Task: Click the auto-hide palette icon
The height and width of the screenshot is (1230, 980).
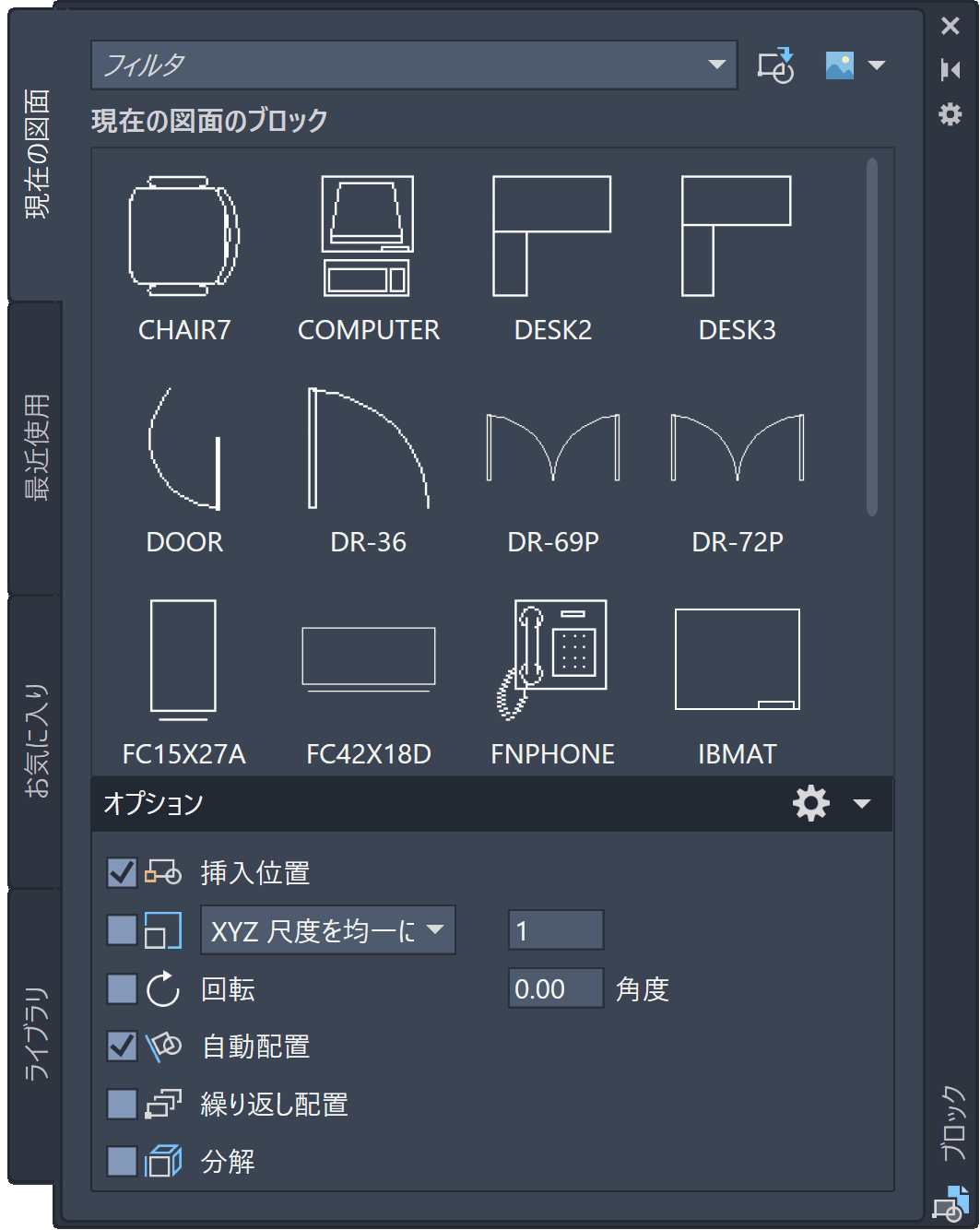Action: [950, 70]
